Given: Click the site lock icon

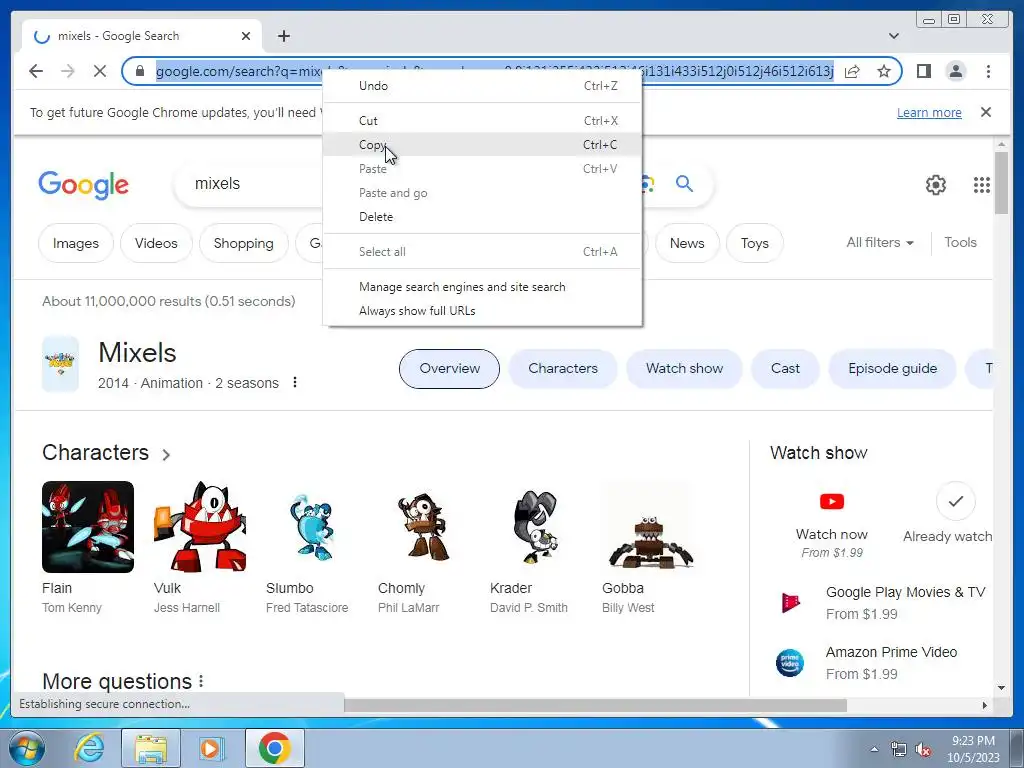Looking at the screenshot, I should 139,71.
